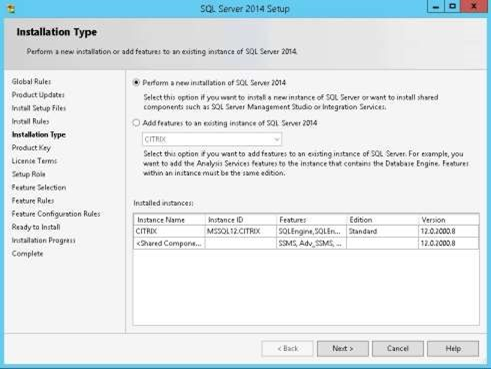Click Shared Components row version 12.0.2000.8

(x=449, y=243)
